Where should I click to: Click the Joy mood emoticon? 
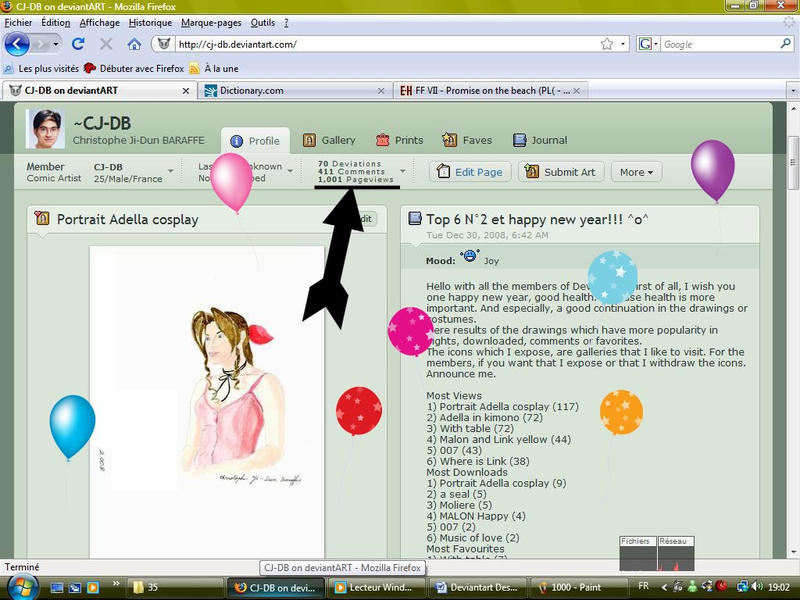(x=469, y=256)
